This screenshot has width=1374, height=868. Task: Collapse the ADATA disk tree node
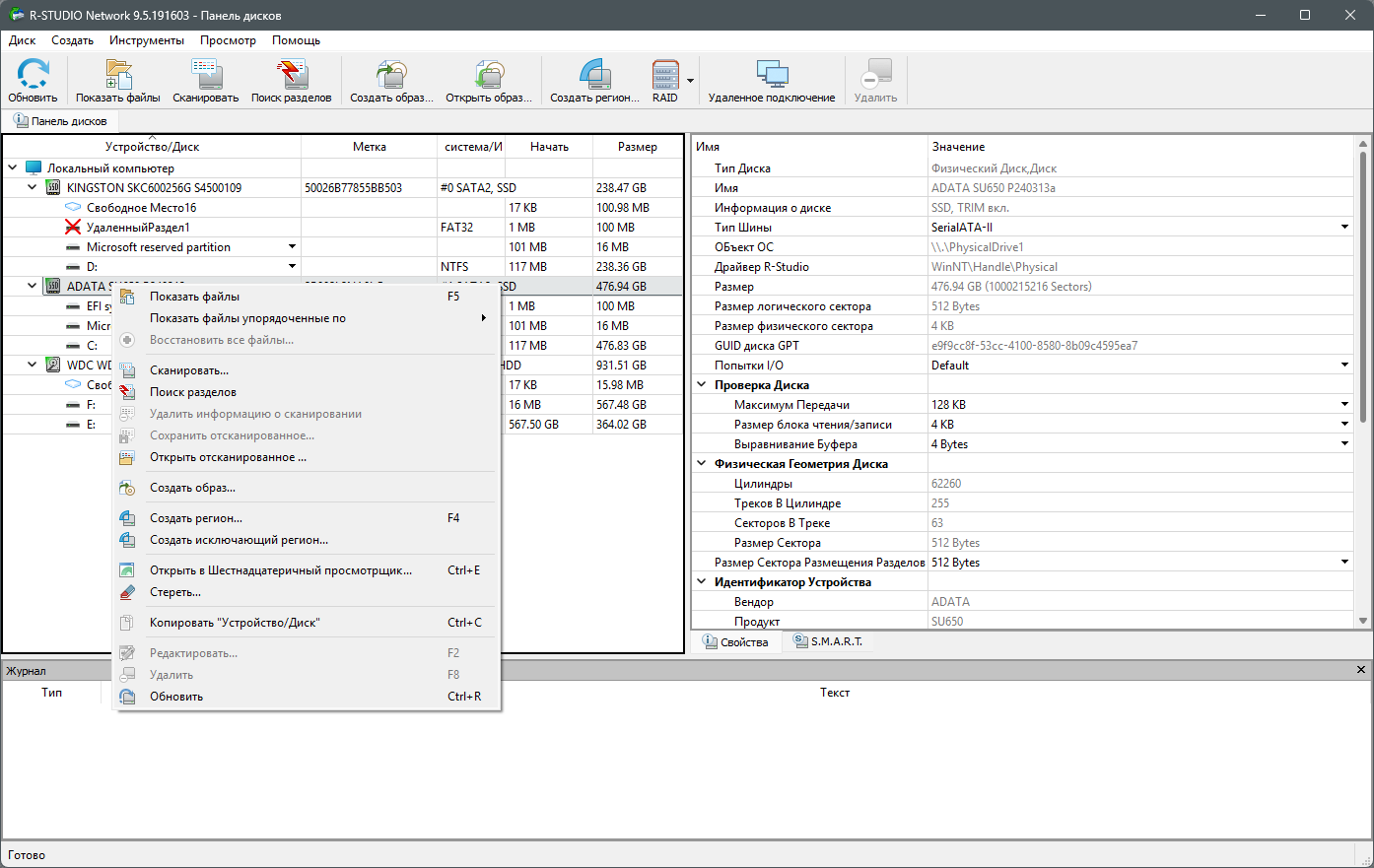click(x=32, y=287)
